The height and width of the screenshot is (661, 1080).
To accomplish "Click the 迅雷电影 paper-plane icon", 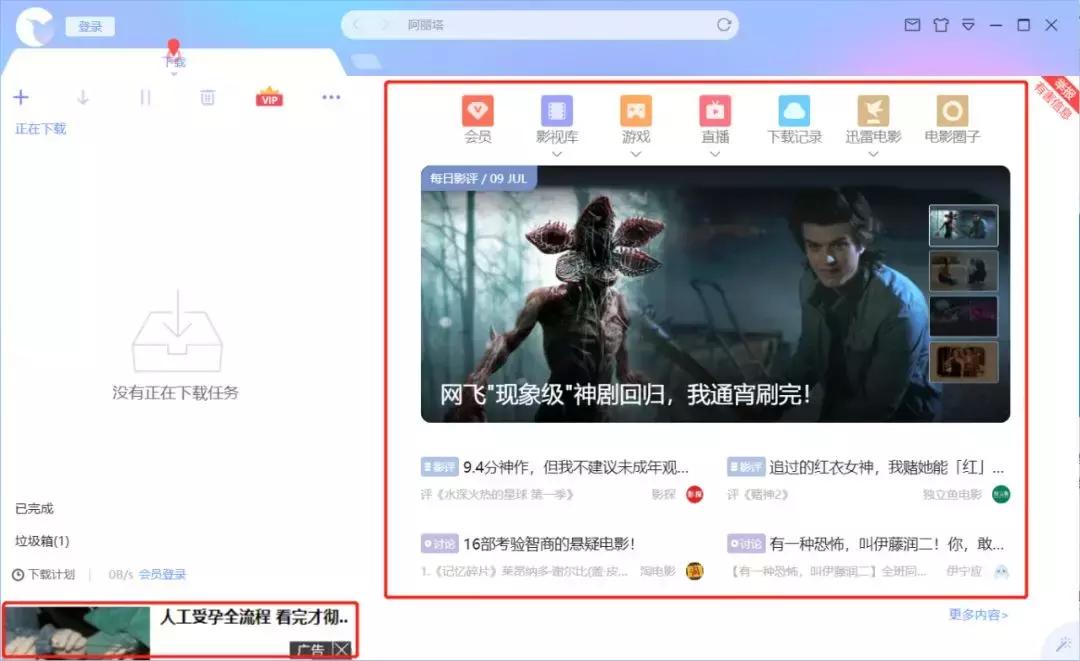I will coord(872,110).
